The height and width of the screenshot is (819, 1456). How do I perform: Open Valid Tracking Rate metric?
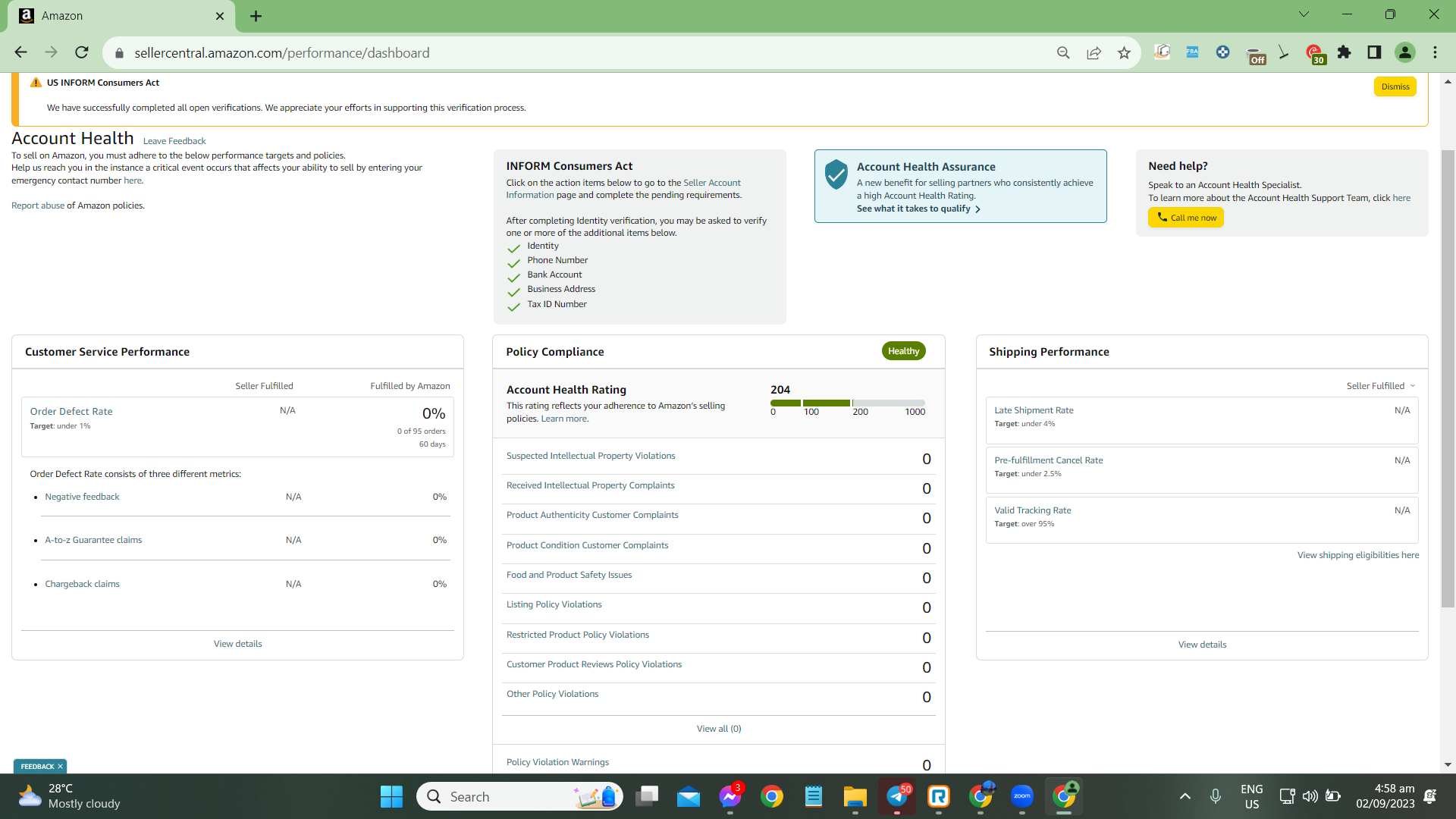[1033, 510]
